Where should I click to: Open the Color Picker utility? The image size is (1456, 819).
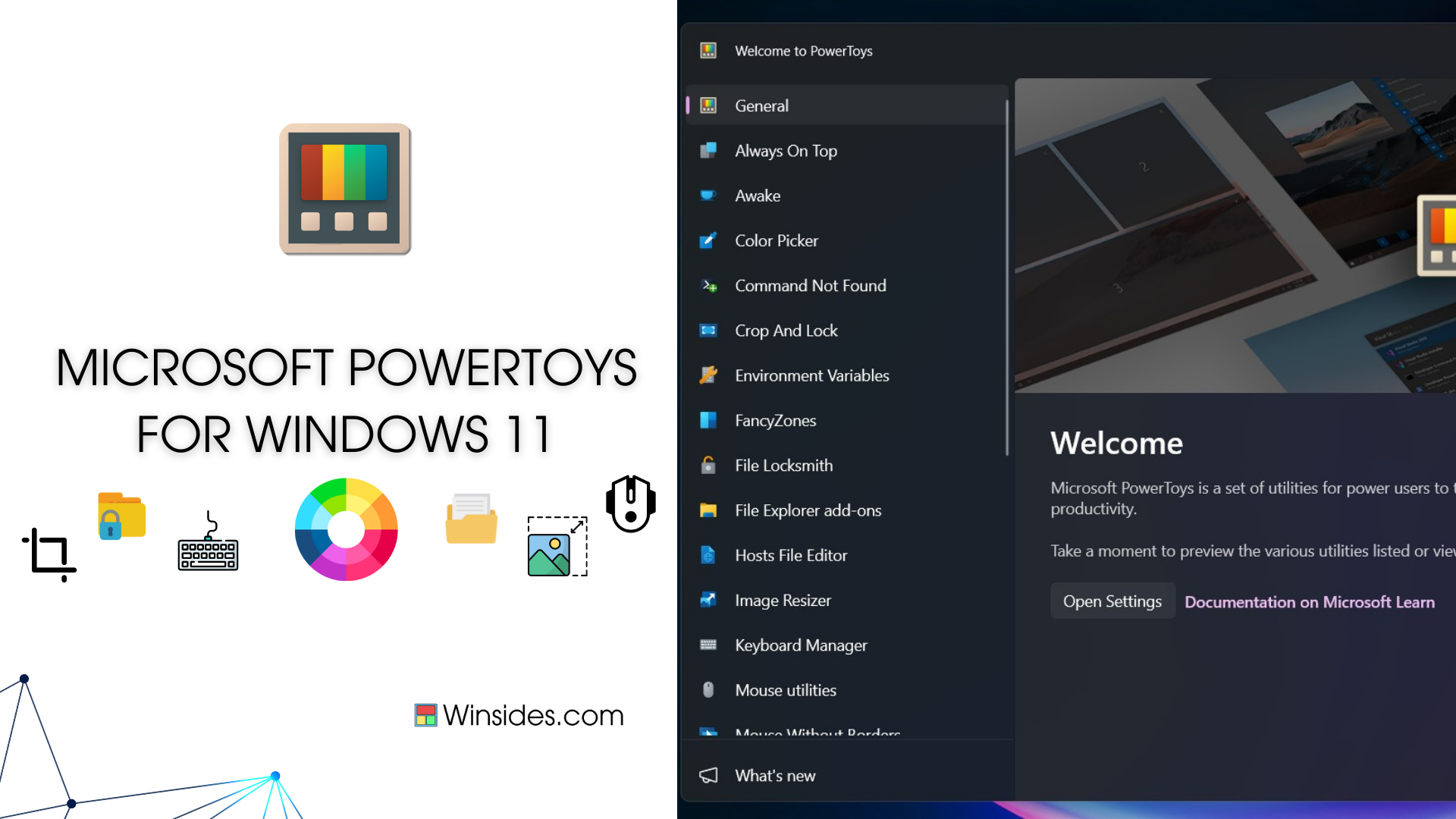[776, 240]
